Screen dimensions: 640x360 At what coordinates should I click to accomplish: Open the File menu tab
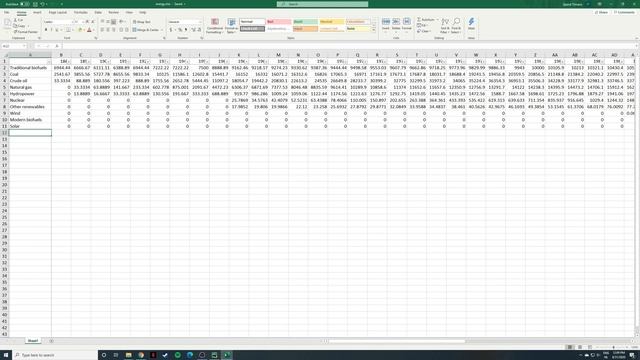point(7,13)
